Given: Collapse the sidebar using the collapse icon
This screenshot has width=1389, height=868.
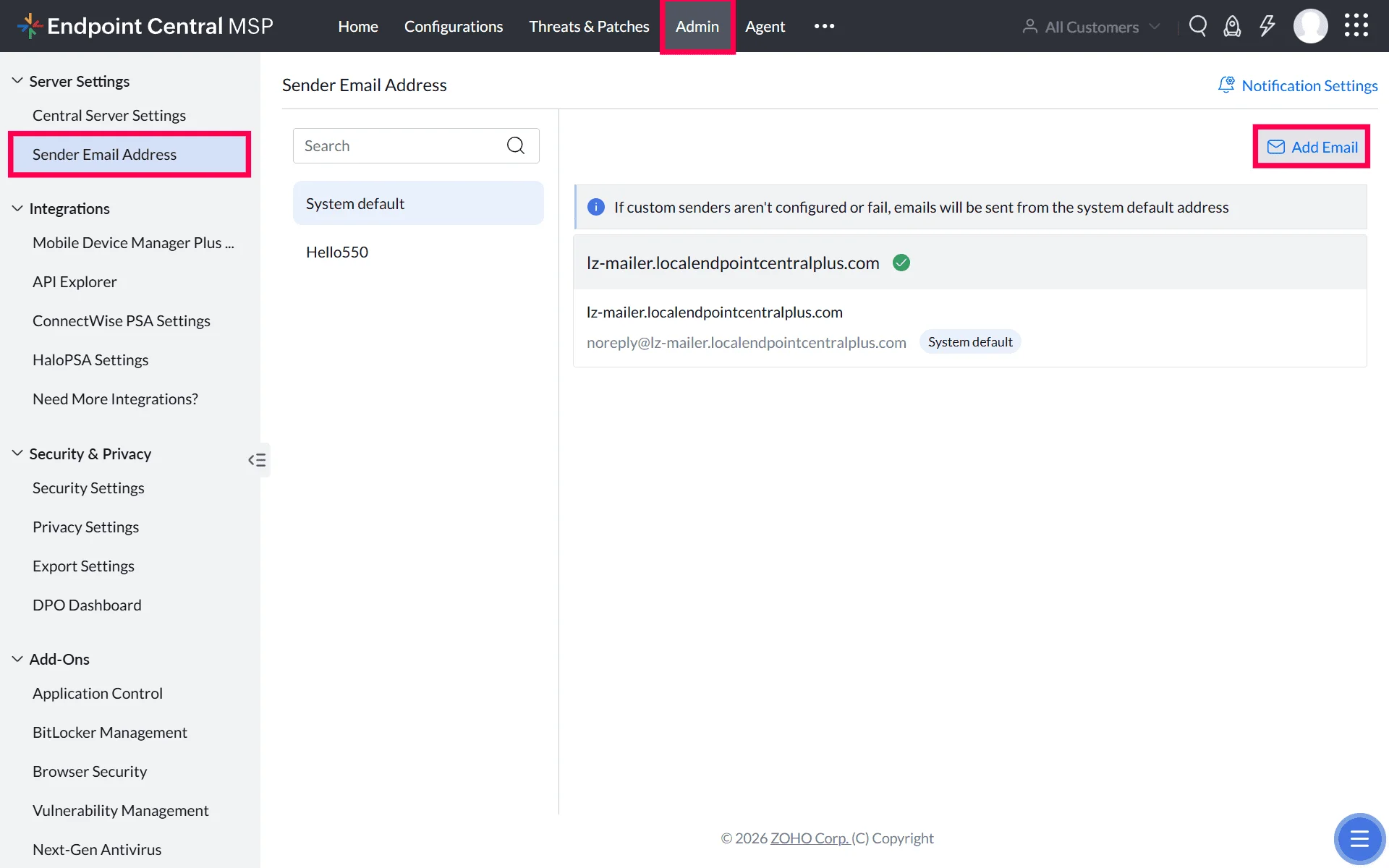Looking at the screenshot, I should tap(257, 460).
